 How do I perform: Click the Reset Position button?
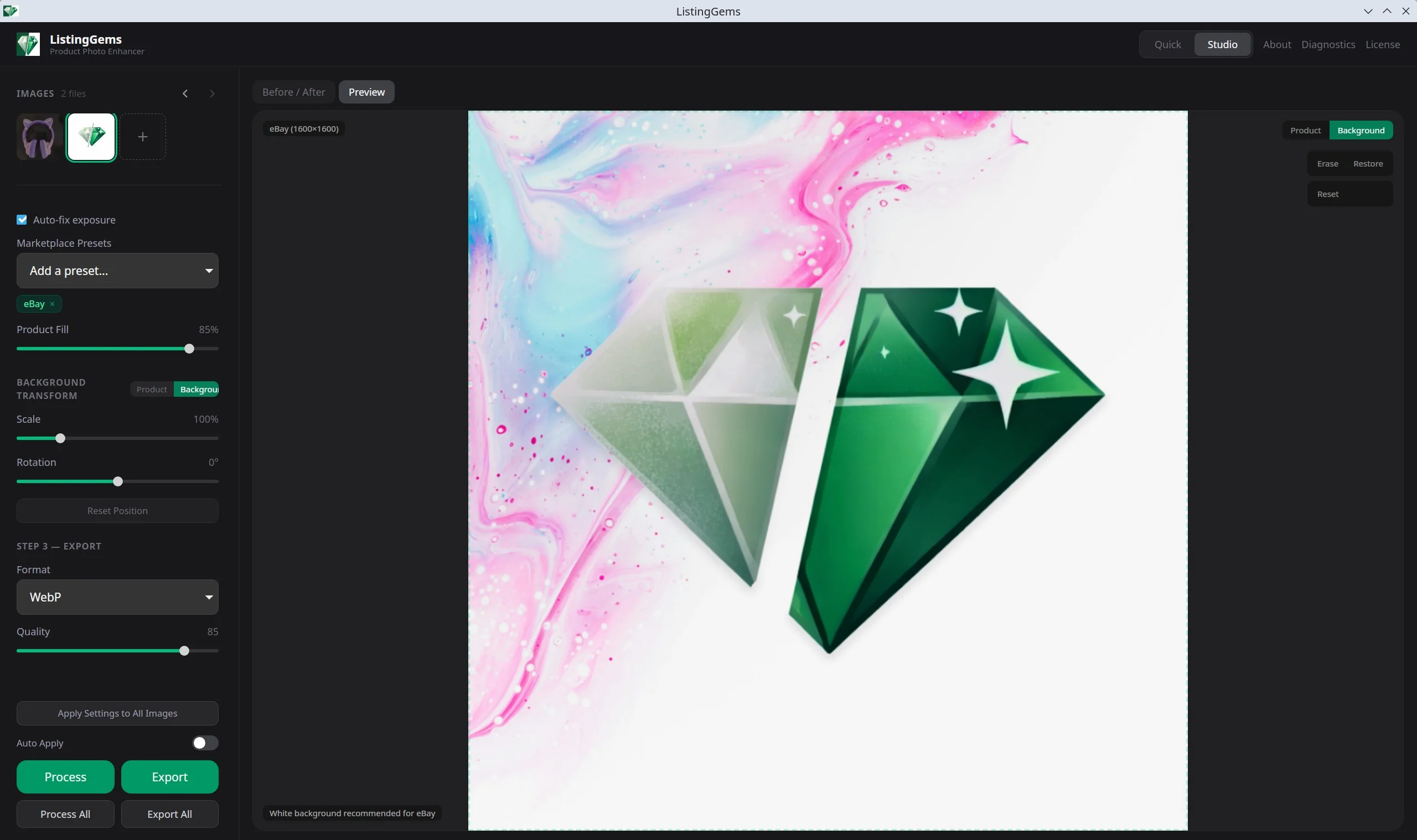click(x=117, y=510)
